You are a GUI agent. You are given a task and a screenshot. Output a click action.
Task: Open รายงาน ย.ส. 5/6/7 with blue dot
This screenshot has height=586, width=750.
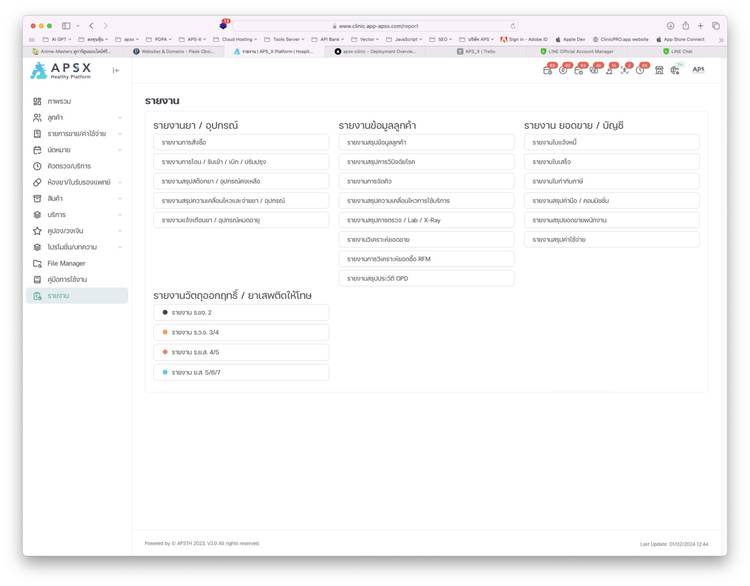click(x=240, y=372)
